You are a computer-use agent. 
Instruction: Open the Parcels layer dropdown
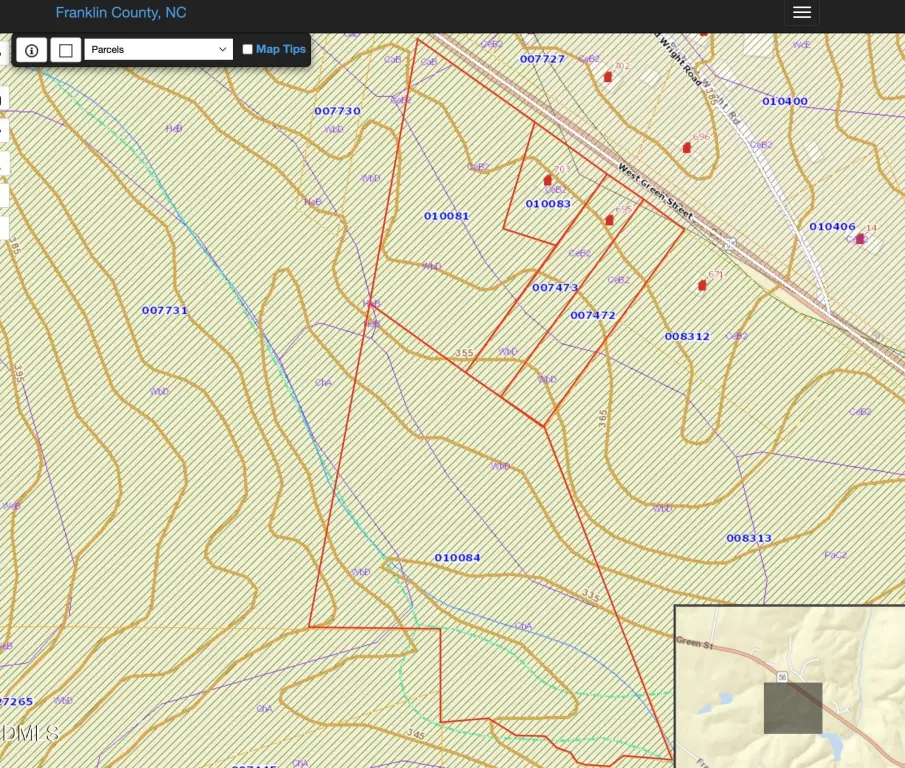159,49
